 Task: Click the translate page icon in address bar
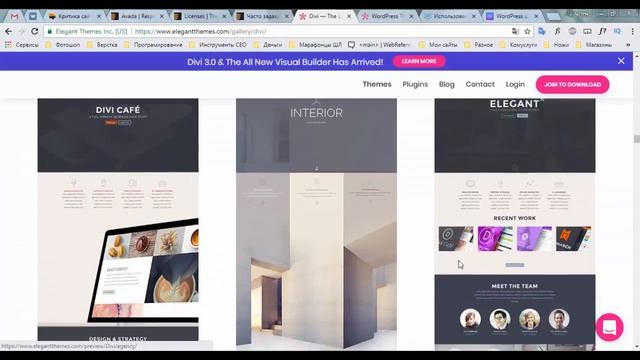(x=515, y=31)
